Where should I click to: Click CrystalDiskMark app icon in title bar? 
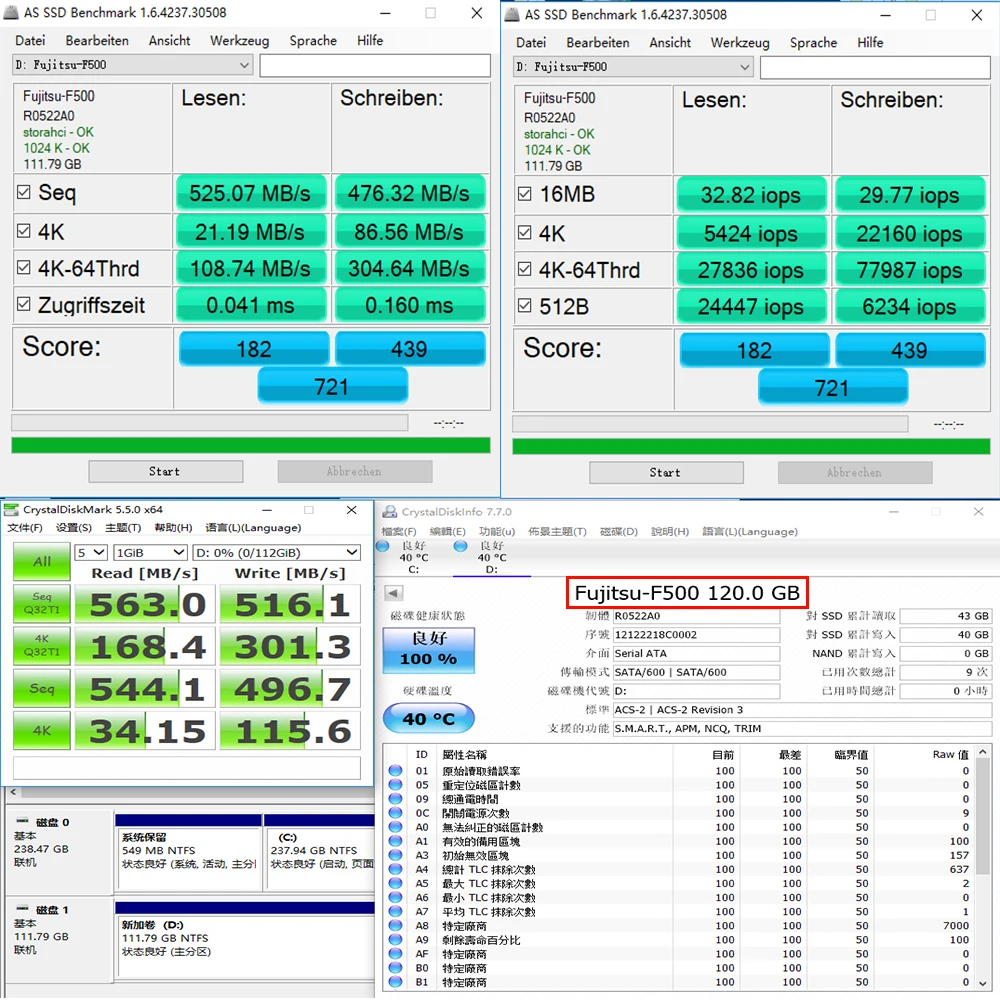(11, 510)
